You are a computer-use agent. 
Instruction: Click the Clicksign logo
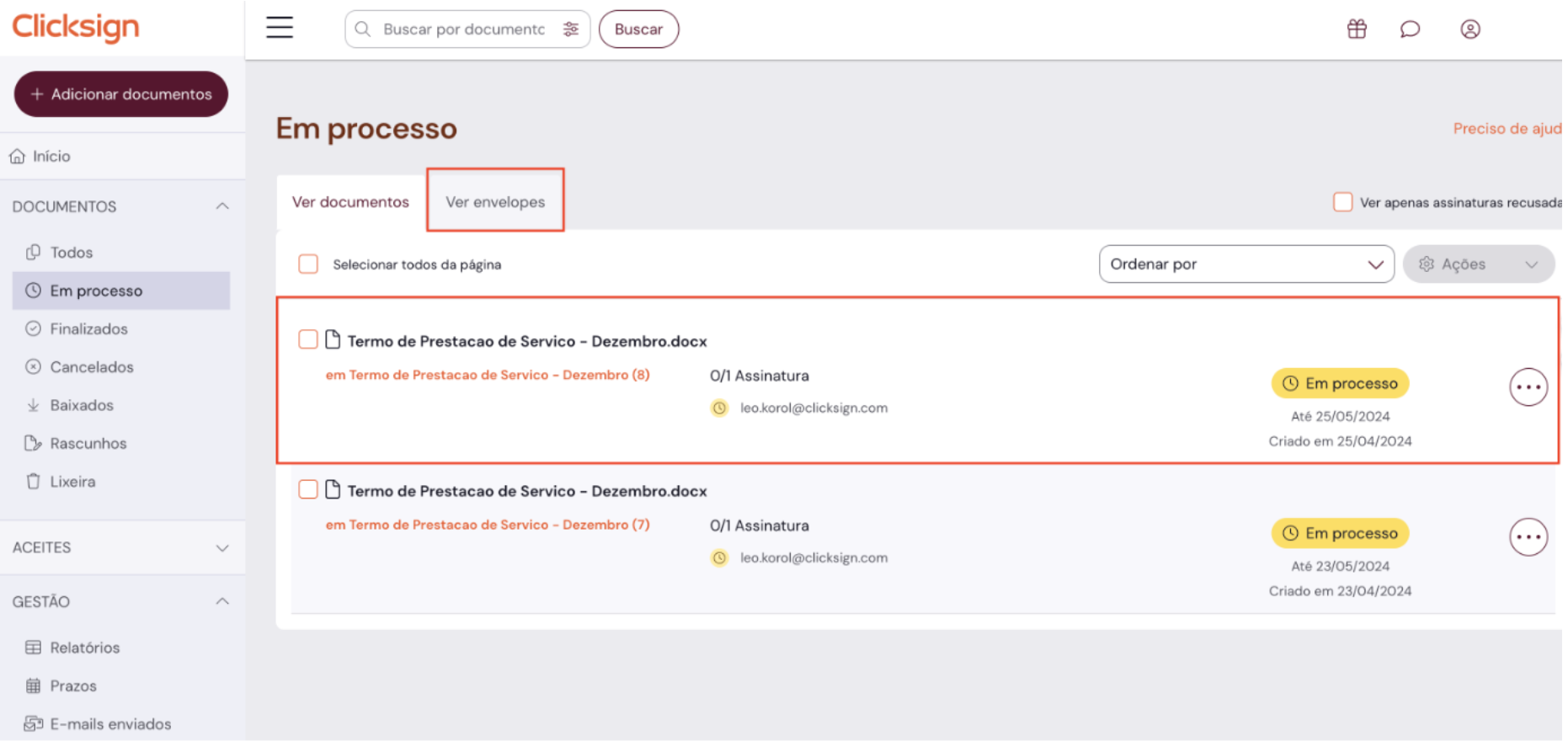(x=76, y=27)
